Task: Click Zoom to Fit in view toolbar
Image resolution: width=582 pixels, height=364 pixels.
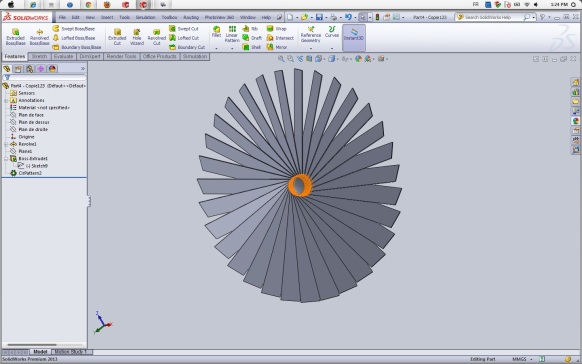Action: tap(281, 59)
